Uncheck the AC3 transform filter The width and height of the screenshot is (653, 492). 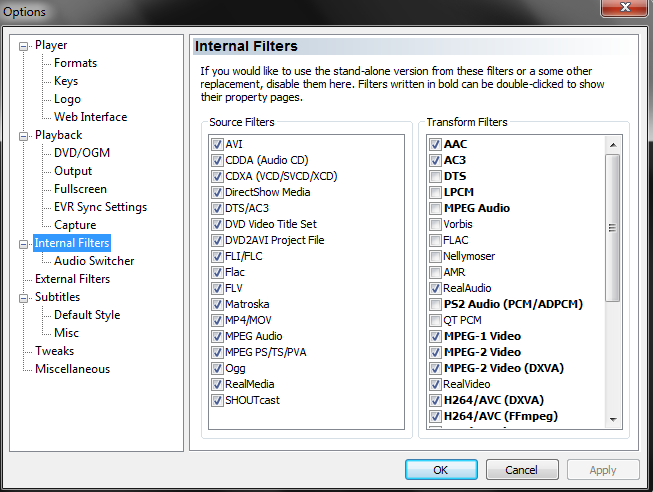click(x=435, y=160)
